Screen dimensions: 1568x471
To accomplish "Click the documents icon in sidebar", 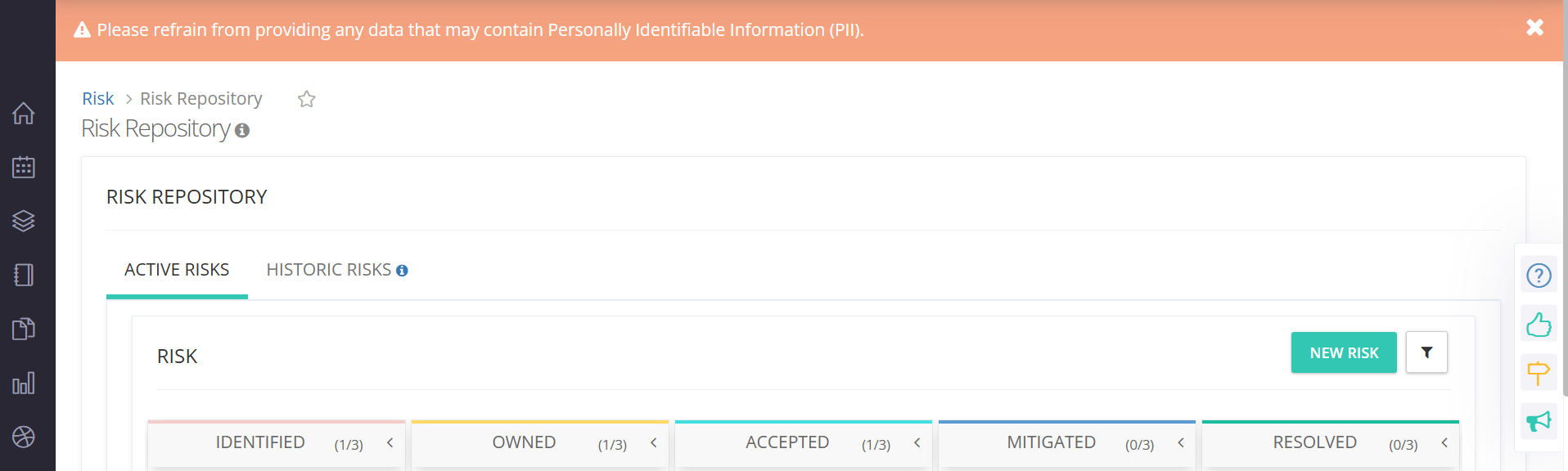I will 24,329.
